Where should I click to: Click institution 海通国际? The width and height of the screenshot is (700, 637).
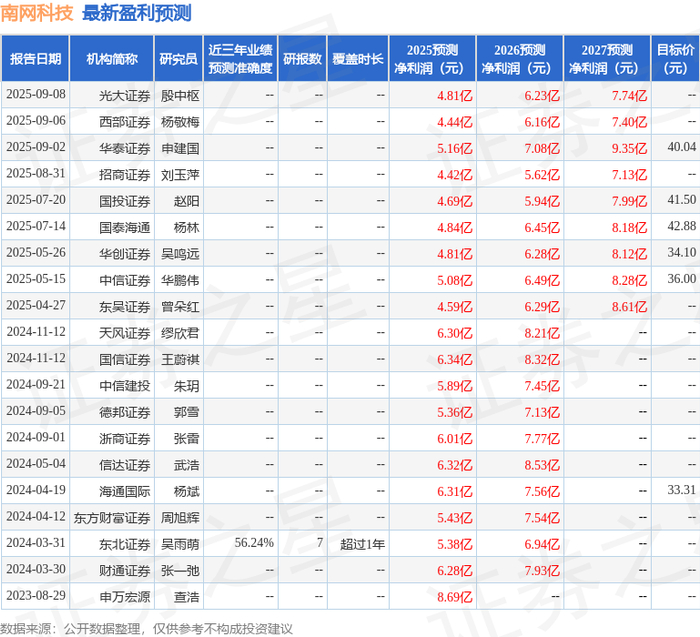[x=125, y=491]
